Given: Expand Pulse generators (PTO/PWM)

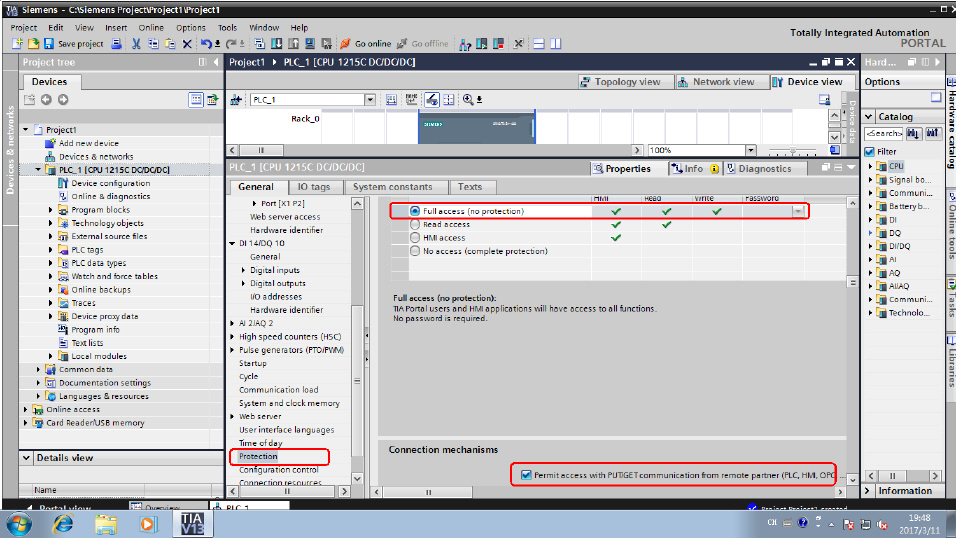Looking at the screenshot, I should [232, 350].
